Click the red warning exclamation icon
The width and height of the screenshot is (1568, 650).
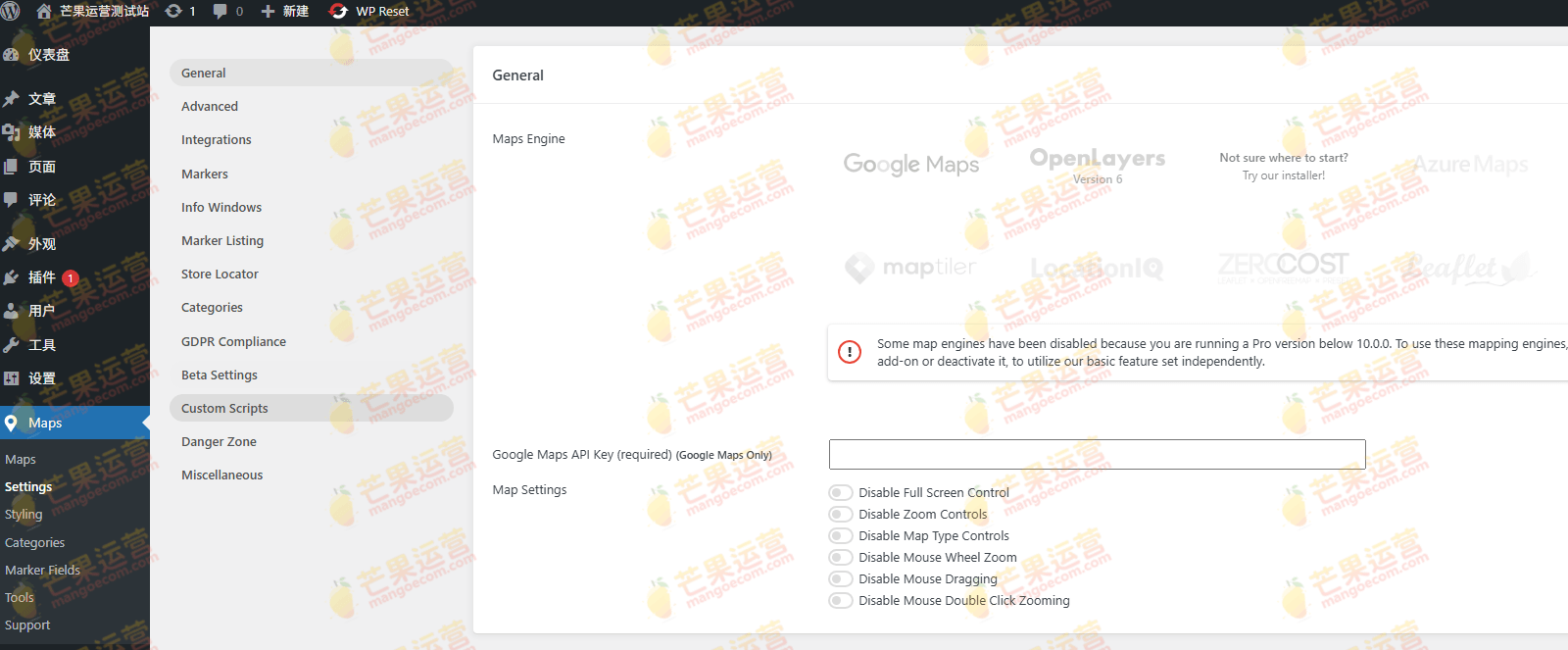(x=850, y=352)
